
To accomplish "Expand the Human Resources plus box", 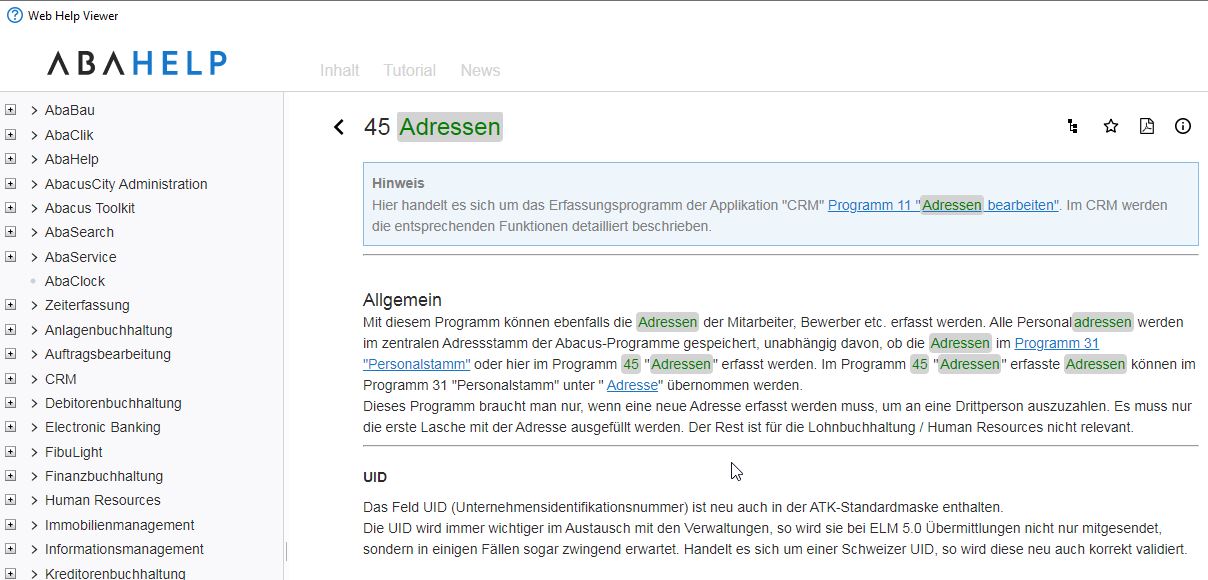I will [10, 500].
